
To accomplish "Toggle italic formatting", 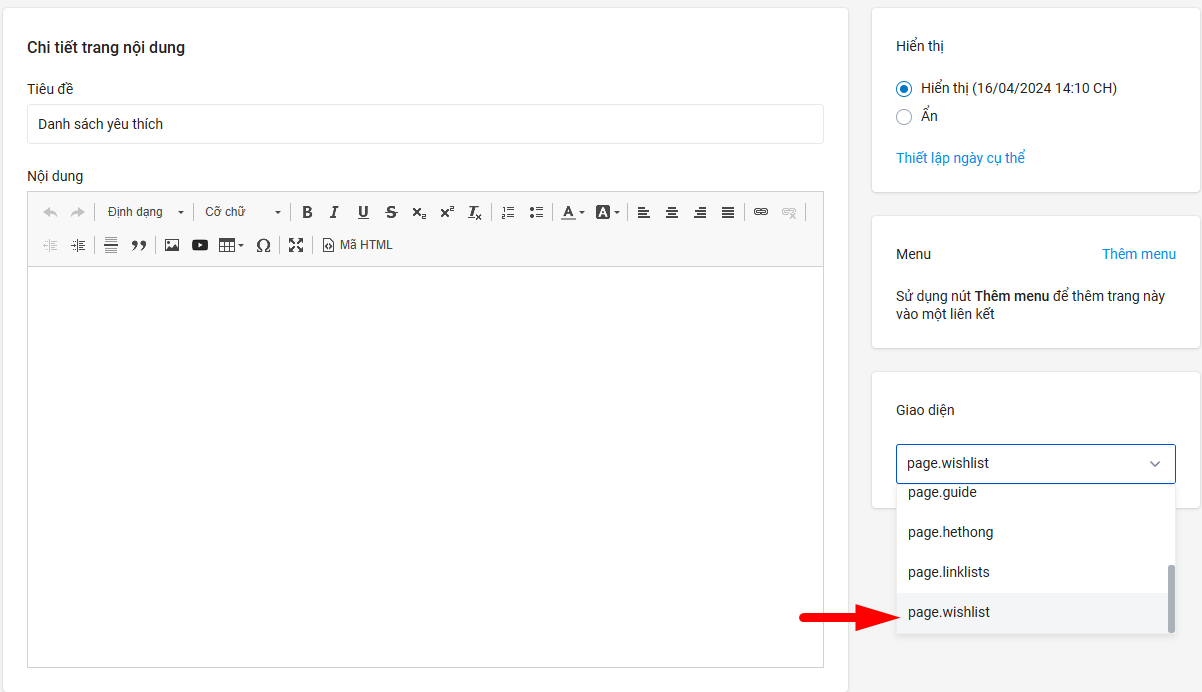I will pyautogui.click(x=335, y=212).
